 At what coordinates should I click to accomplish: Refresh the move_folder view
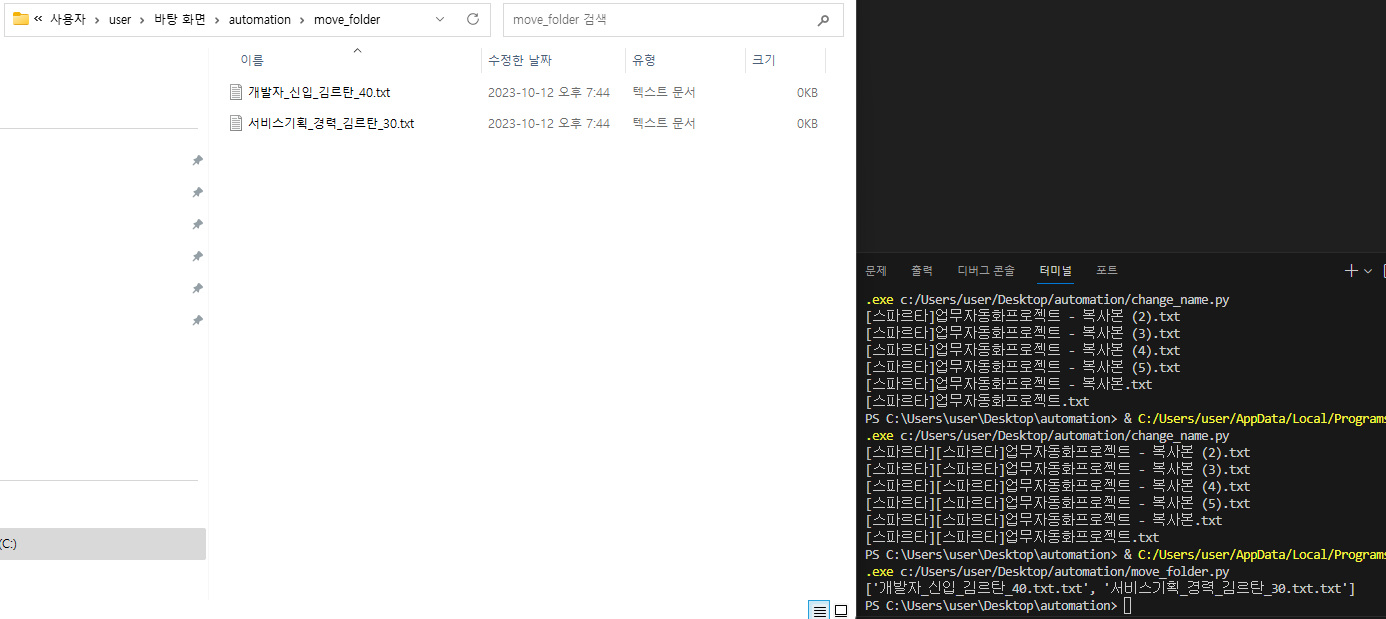click(x=473, y=19)
